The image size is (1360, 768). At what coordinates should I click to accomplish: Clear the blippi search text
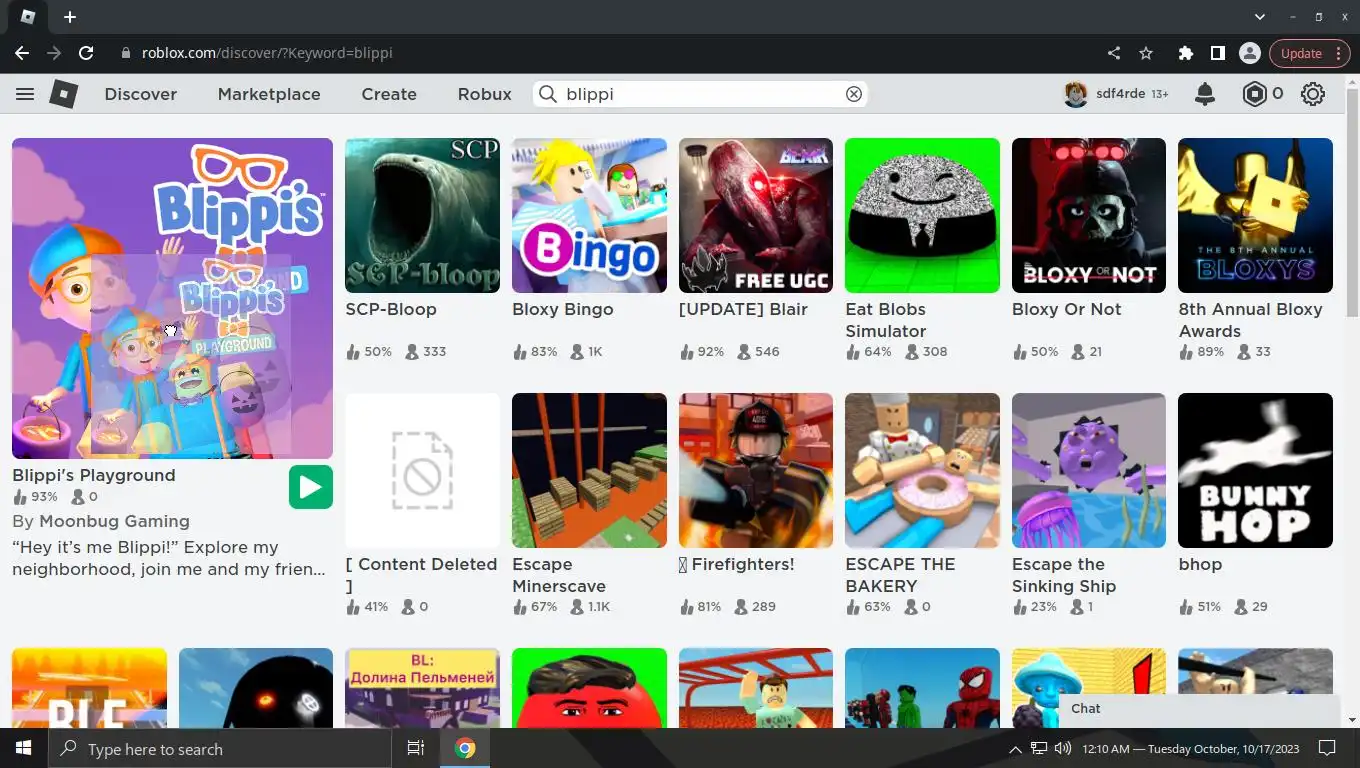[854, 94]
